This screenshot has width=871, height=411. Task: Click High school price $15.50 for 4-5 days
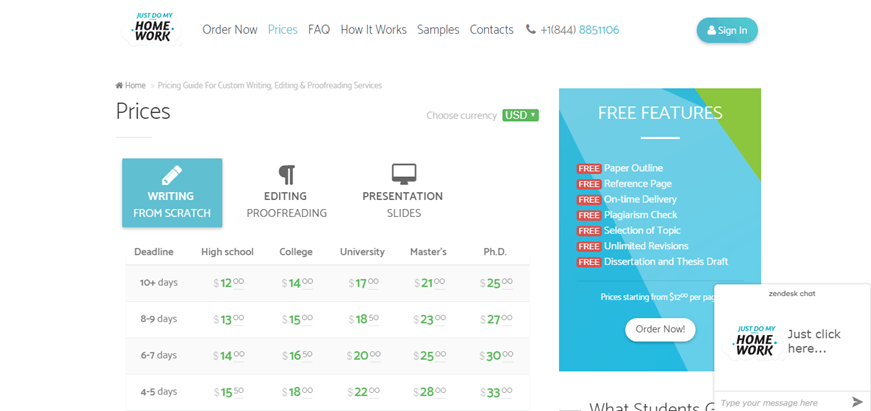click(x=229, y=393)
